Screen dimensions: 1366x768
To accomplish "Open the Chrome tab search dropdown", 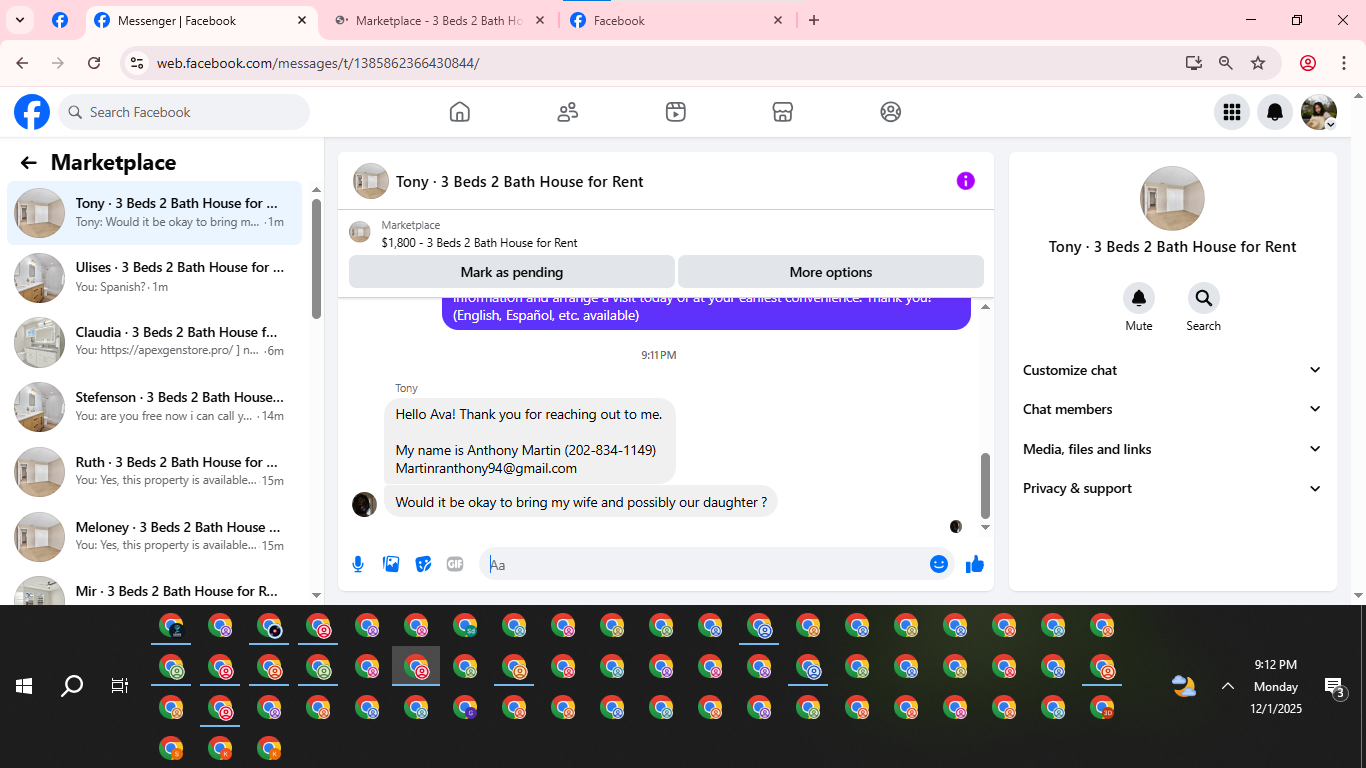I will (x=19, y=20).
